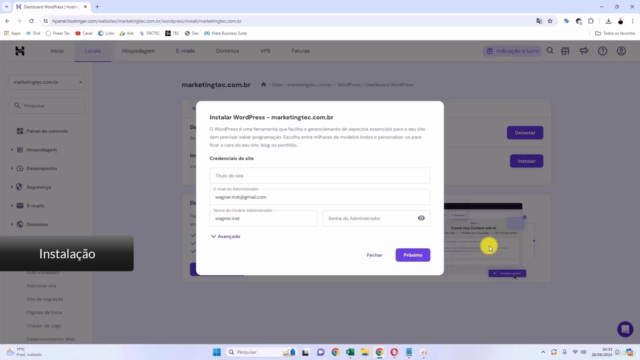Click the Título do site field

click(x=320, y=176)
